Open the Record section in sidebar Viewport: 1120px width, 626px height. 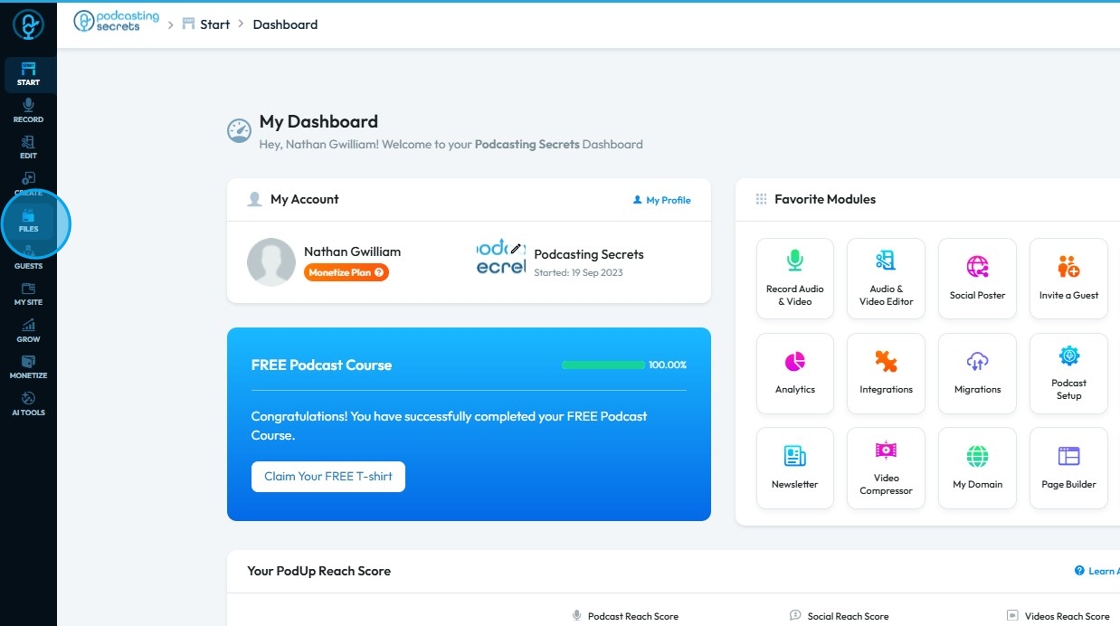[x=29, y=111]
